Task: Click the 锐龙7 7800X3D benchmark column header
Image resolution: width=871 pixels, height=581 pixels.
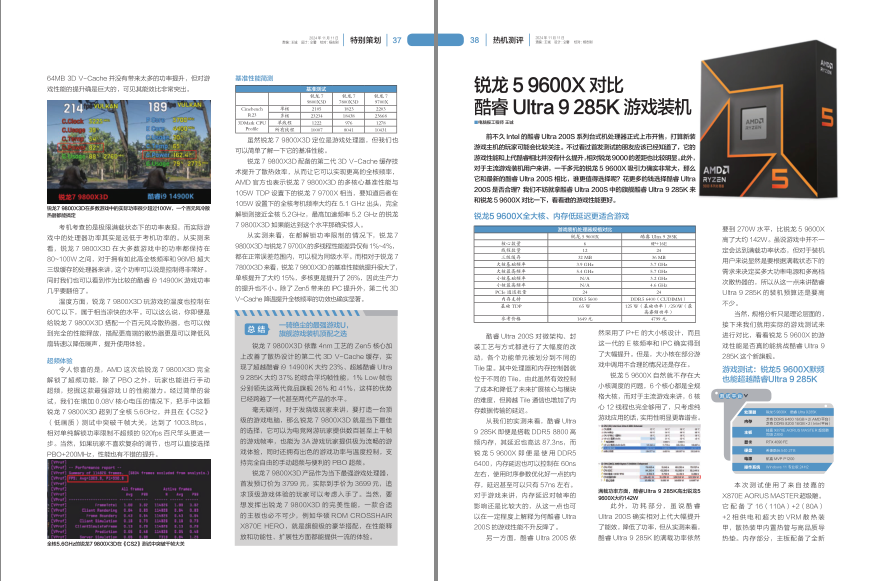Action: (348, 99)
